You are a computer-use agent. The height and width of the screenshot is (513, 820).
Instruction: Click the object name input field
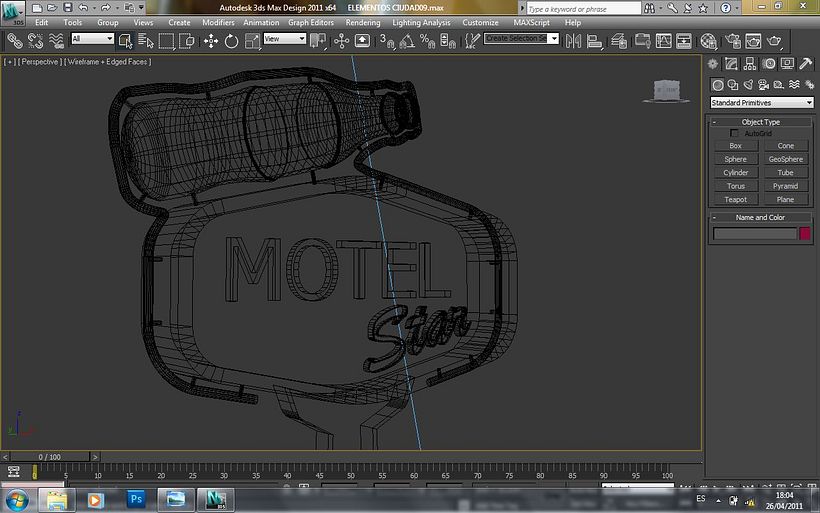(755, 233)
